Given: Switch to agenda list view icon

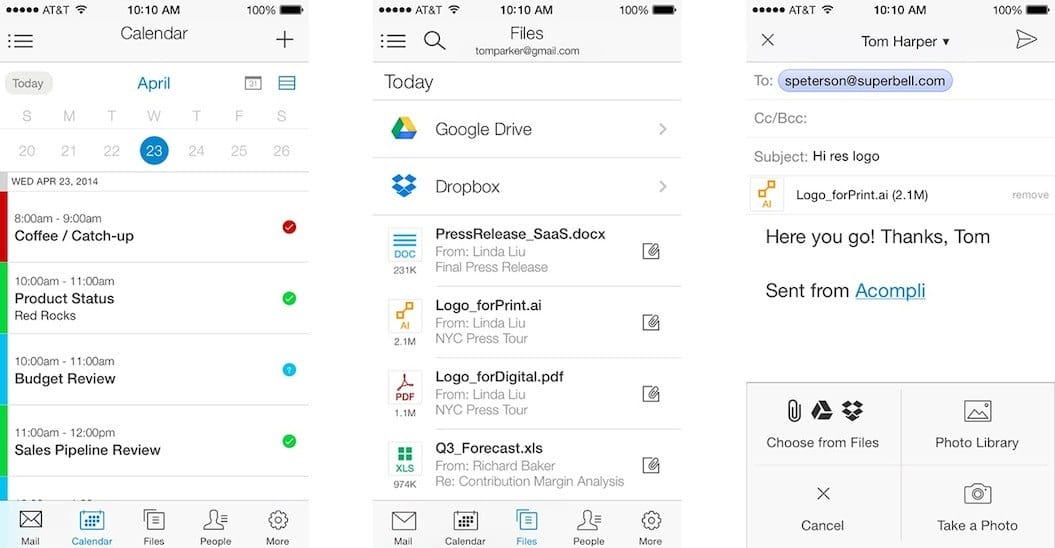Looking at the screenshot, I should pyautogui.click(x=287, y=83).
